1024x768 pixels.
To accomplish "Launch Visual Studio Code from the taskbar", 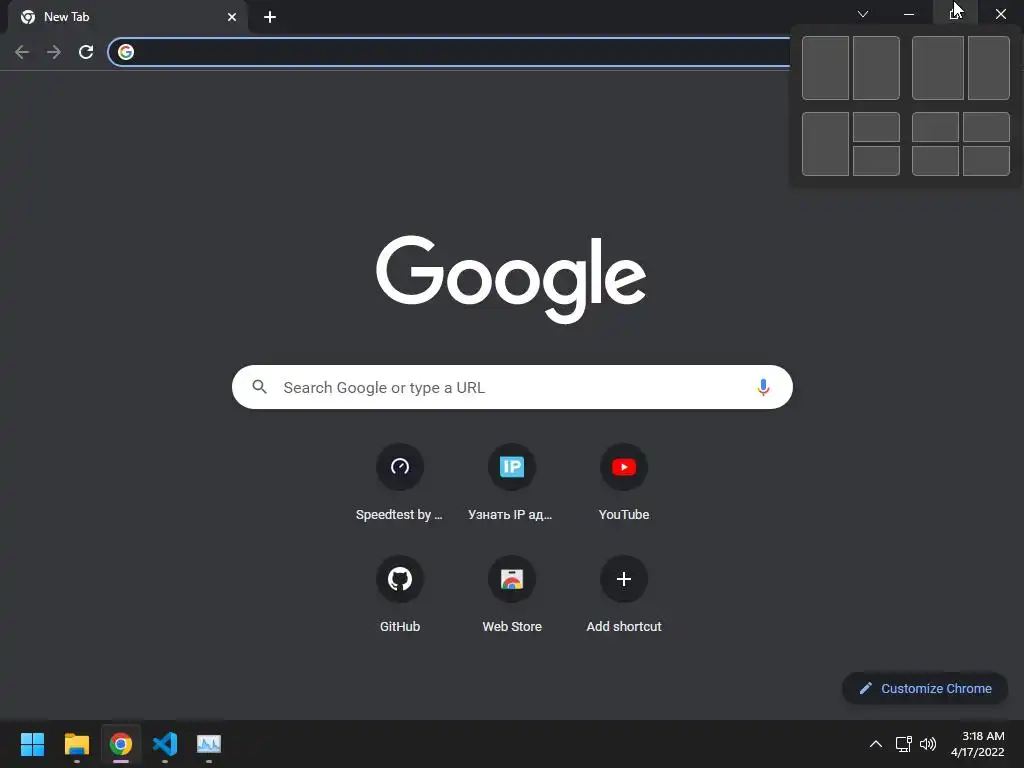I will click(165, 744).
